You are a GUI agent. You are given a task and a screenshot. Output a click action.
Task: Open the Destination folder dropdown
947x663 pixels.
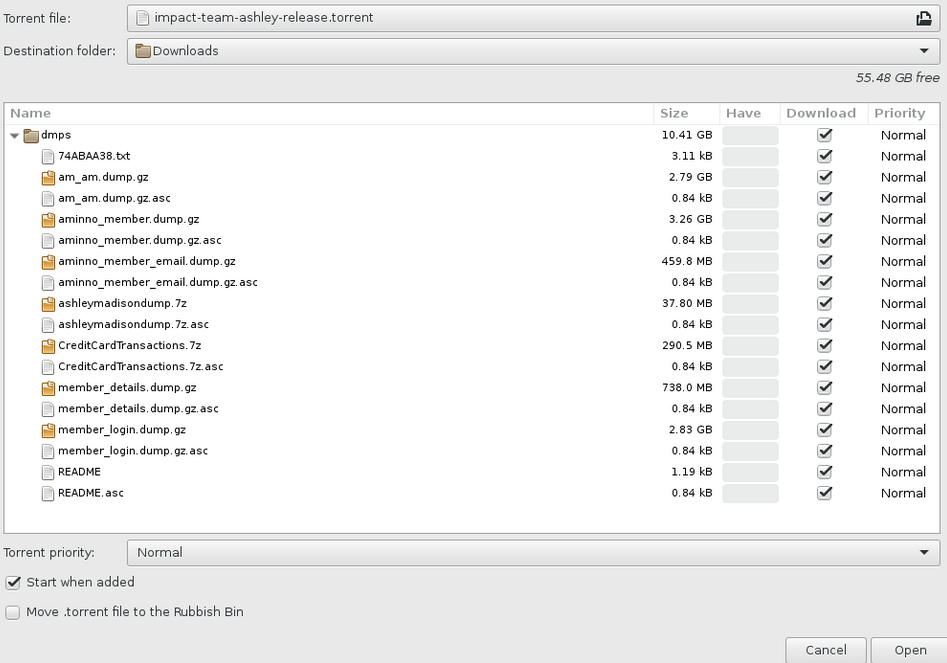tap(533, 51)
